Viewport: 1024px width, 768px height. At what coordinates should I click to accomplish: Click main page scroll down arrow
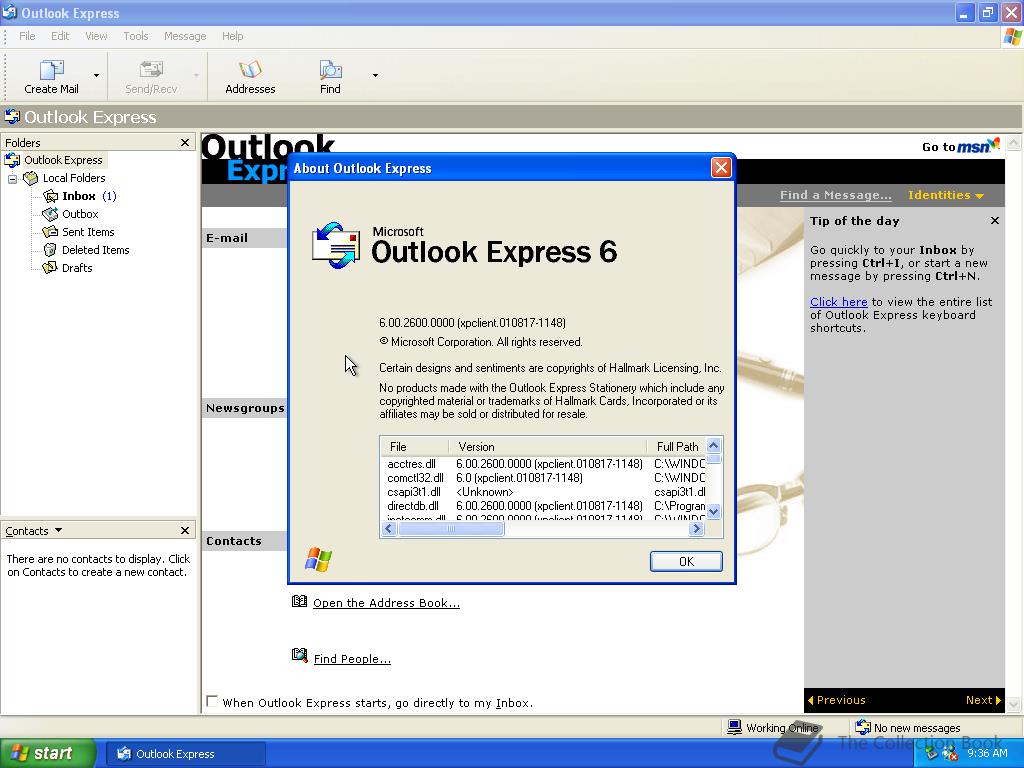tap(1014, 704)
